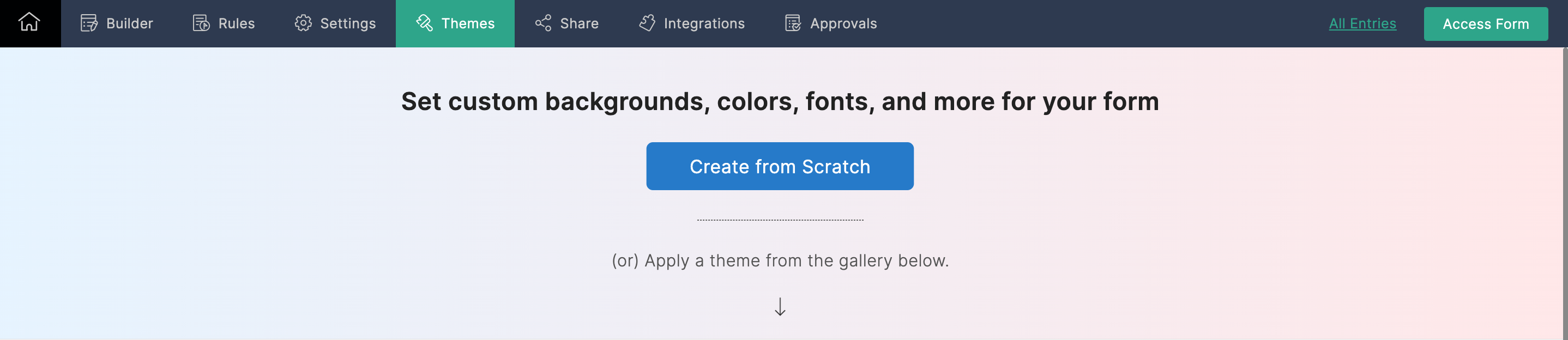Navigate to the Integrations tab text

704,23
